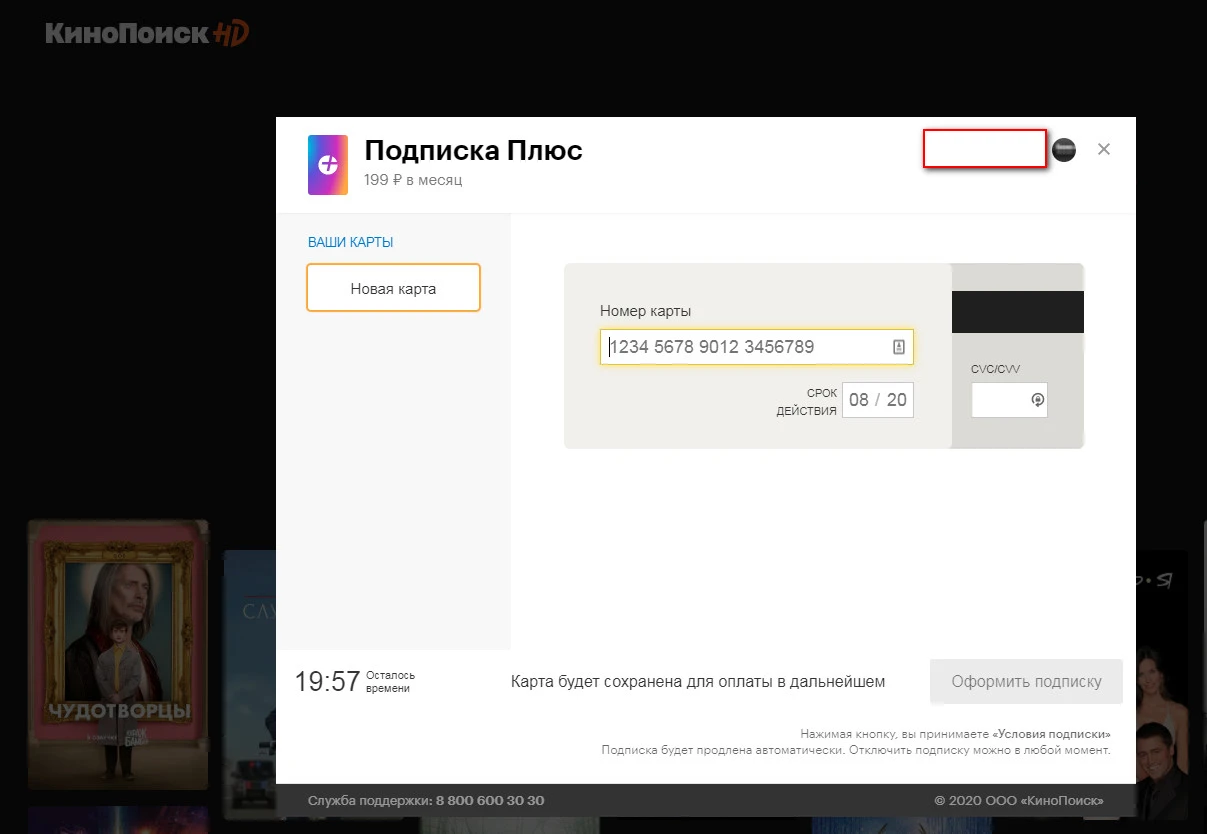Close the subscription dialog with X

point(1104,149)
